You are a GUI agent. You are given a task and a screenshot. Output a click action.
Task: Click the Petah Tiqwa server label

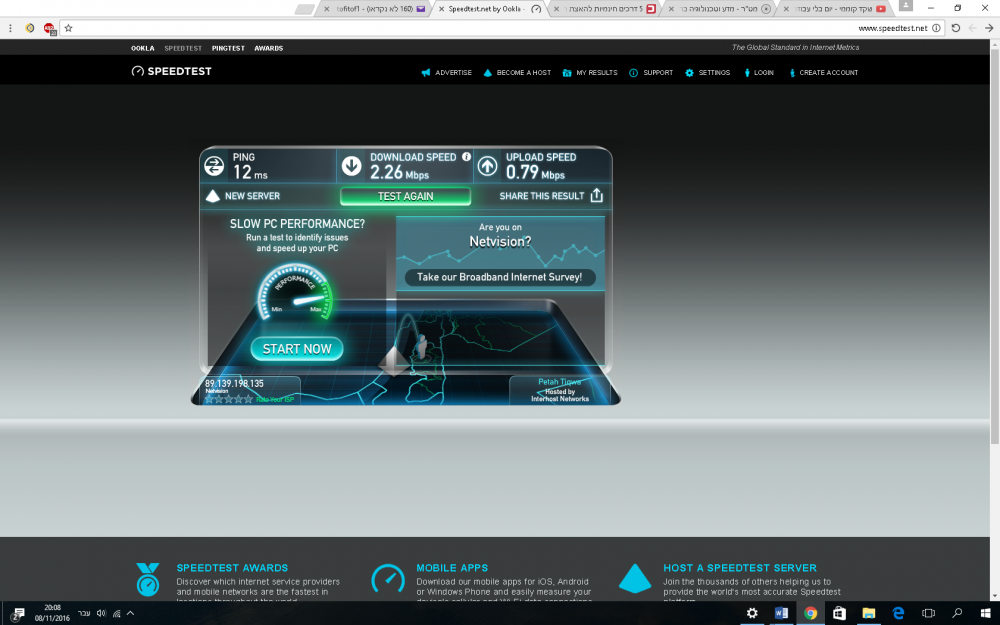coord(559,381)
